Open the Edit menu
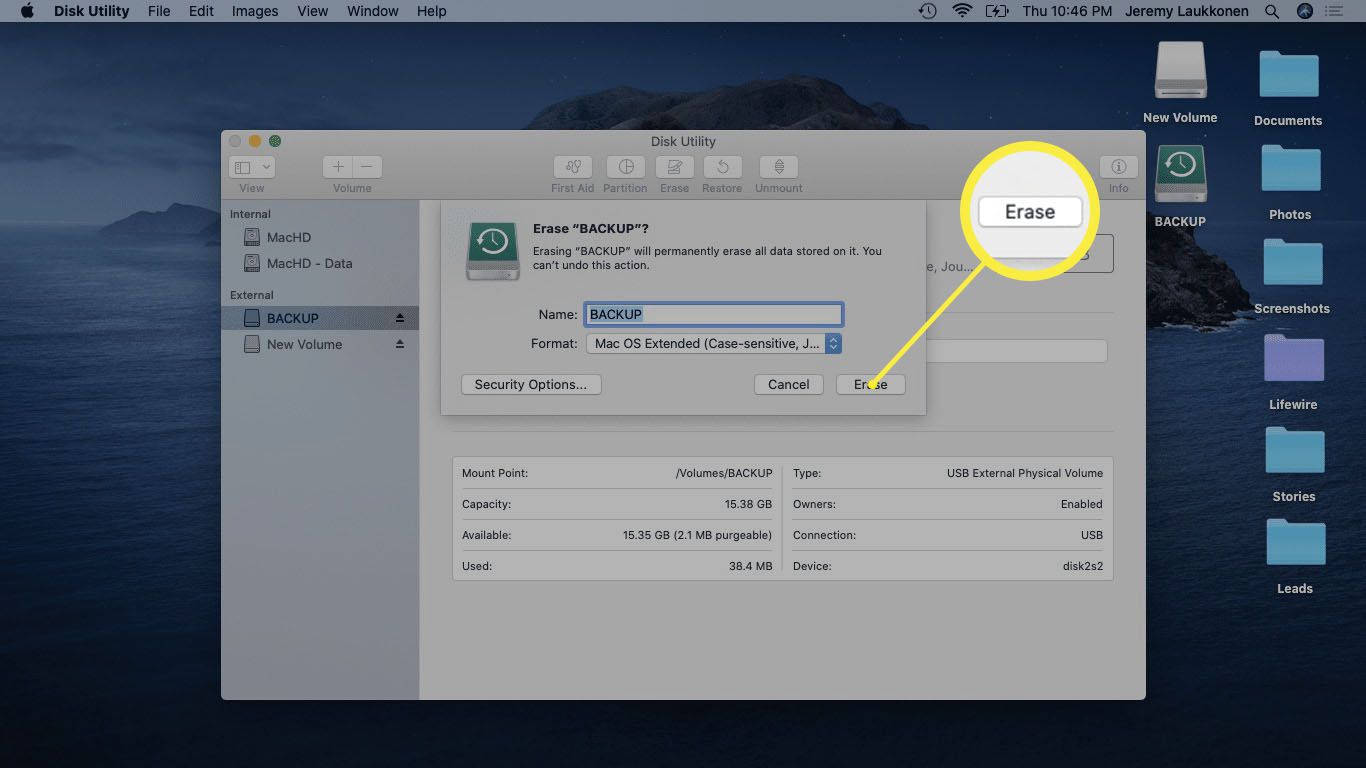 pos(201,11)
